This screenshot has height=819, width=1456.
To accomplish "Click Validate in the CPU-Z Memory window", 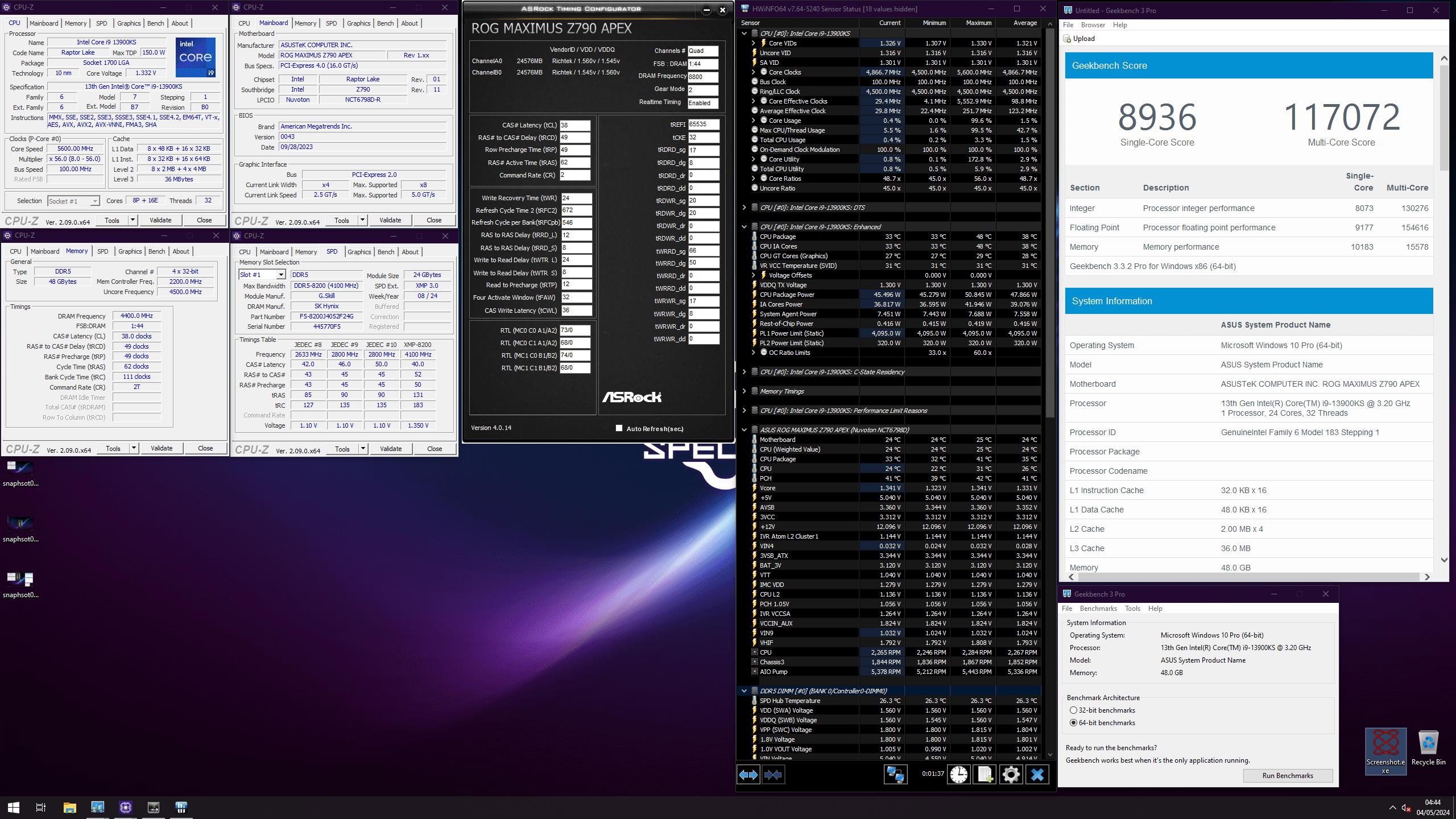I will 162,448.
